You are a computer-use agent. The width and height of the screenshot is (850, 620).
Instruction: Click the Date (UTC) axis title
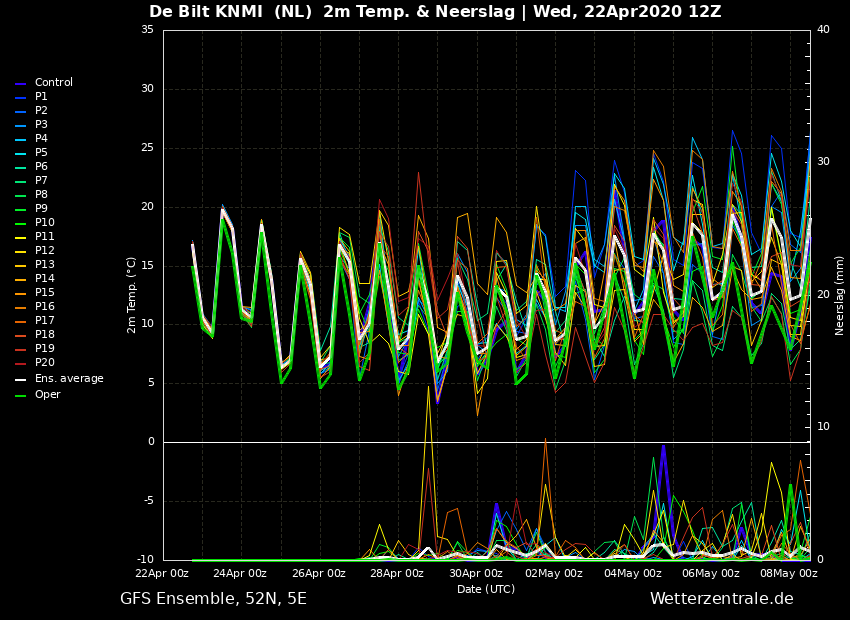coord(486,589)
